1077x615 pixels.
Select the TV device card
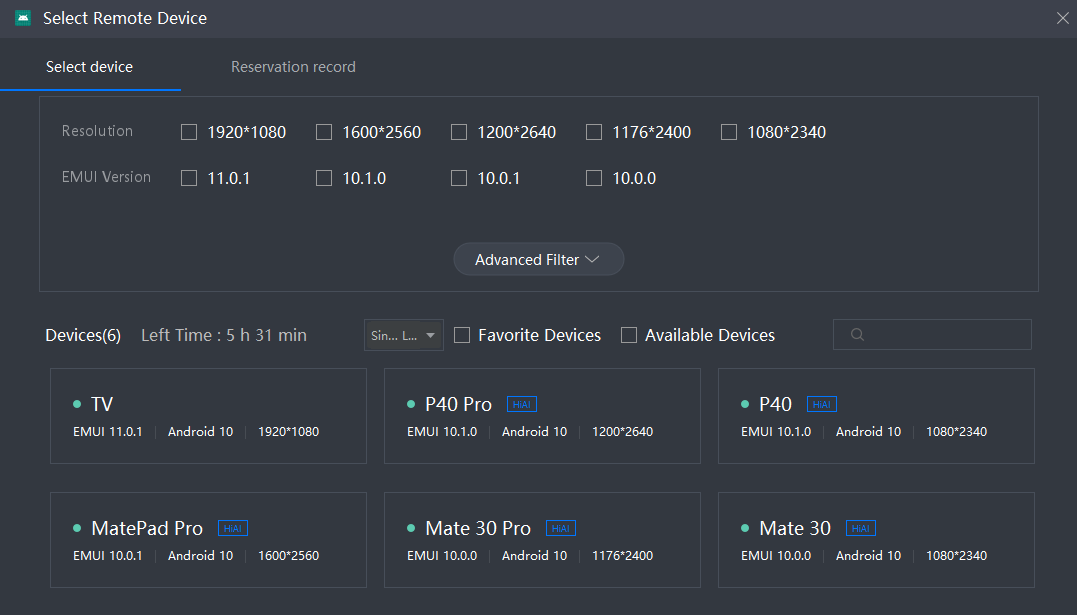[x=208, y=416]
